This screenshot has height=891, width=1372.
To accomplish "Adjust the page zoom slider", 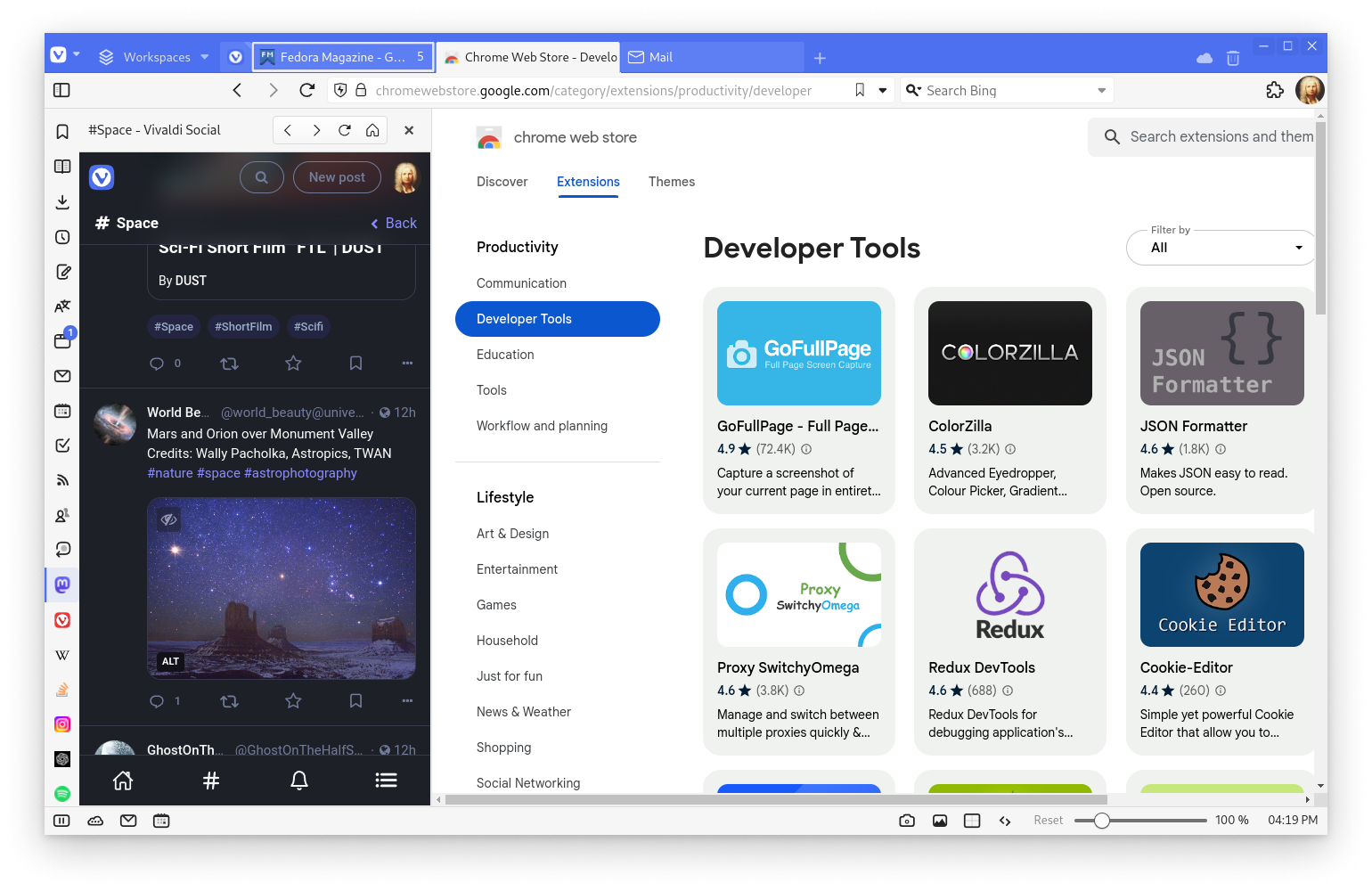I will [1102, 821].
